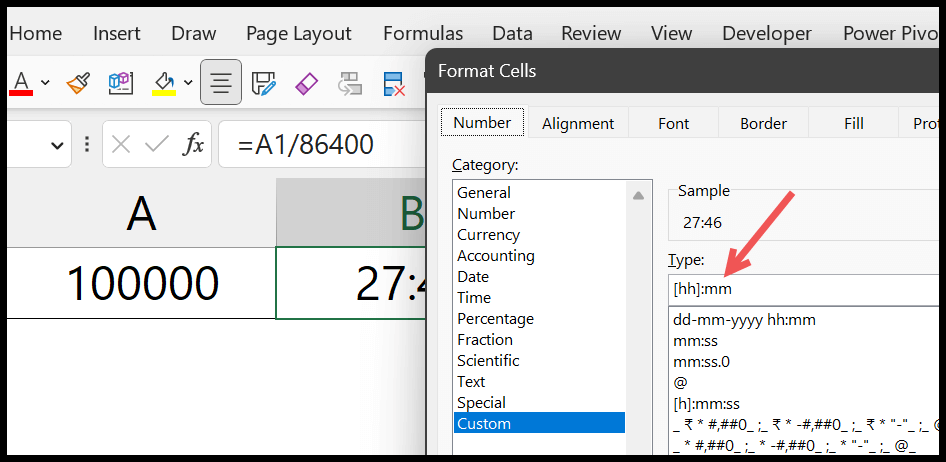946x462 pixels.
Task: Open the fill color dropdown arrow
Action: (x=188, y=83)
